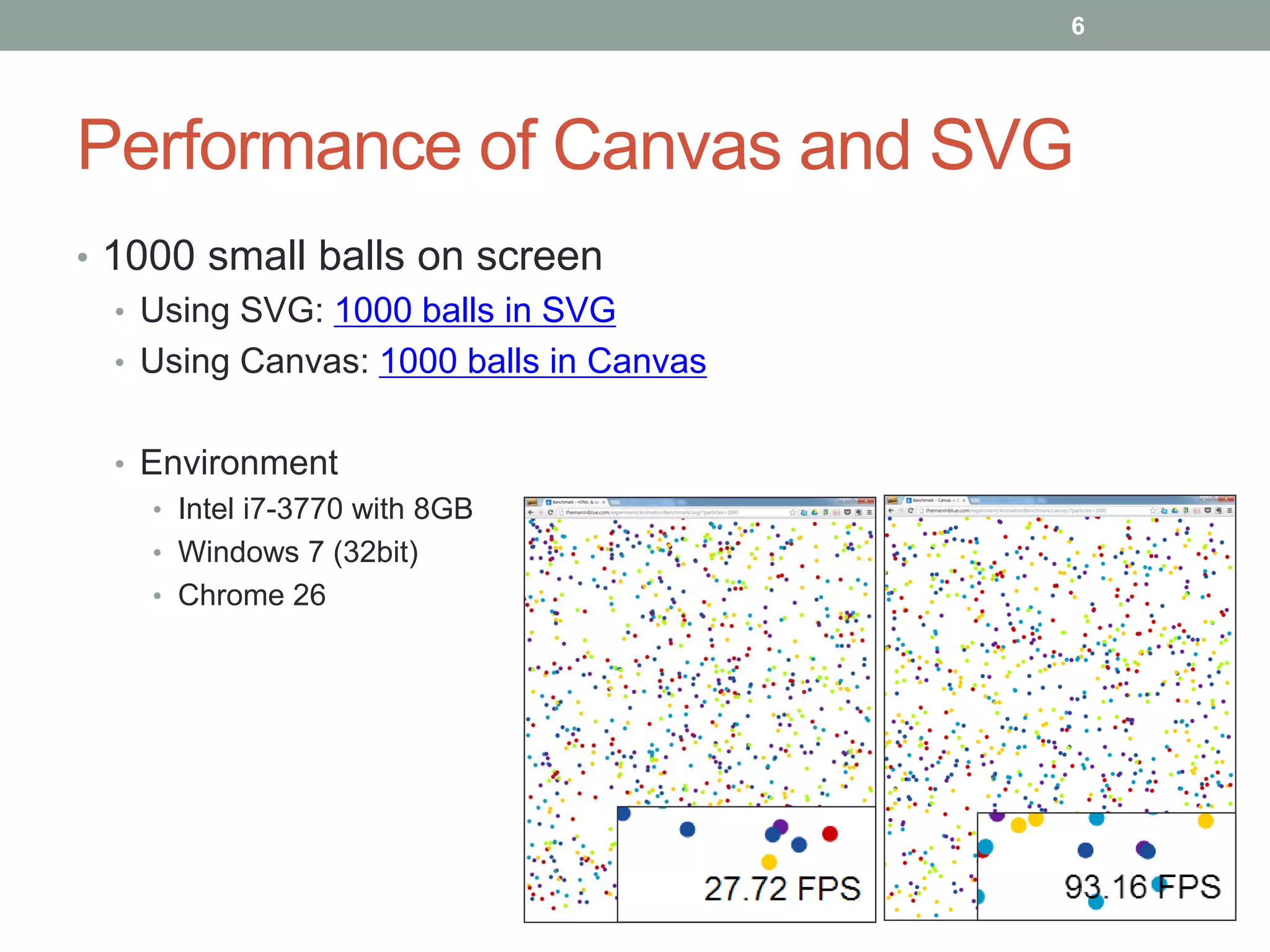The image size is (1270, 952).
Task: Reload the Canvas benchmark browser page
Action: click(x=911, y=511)
